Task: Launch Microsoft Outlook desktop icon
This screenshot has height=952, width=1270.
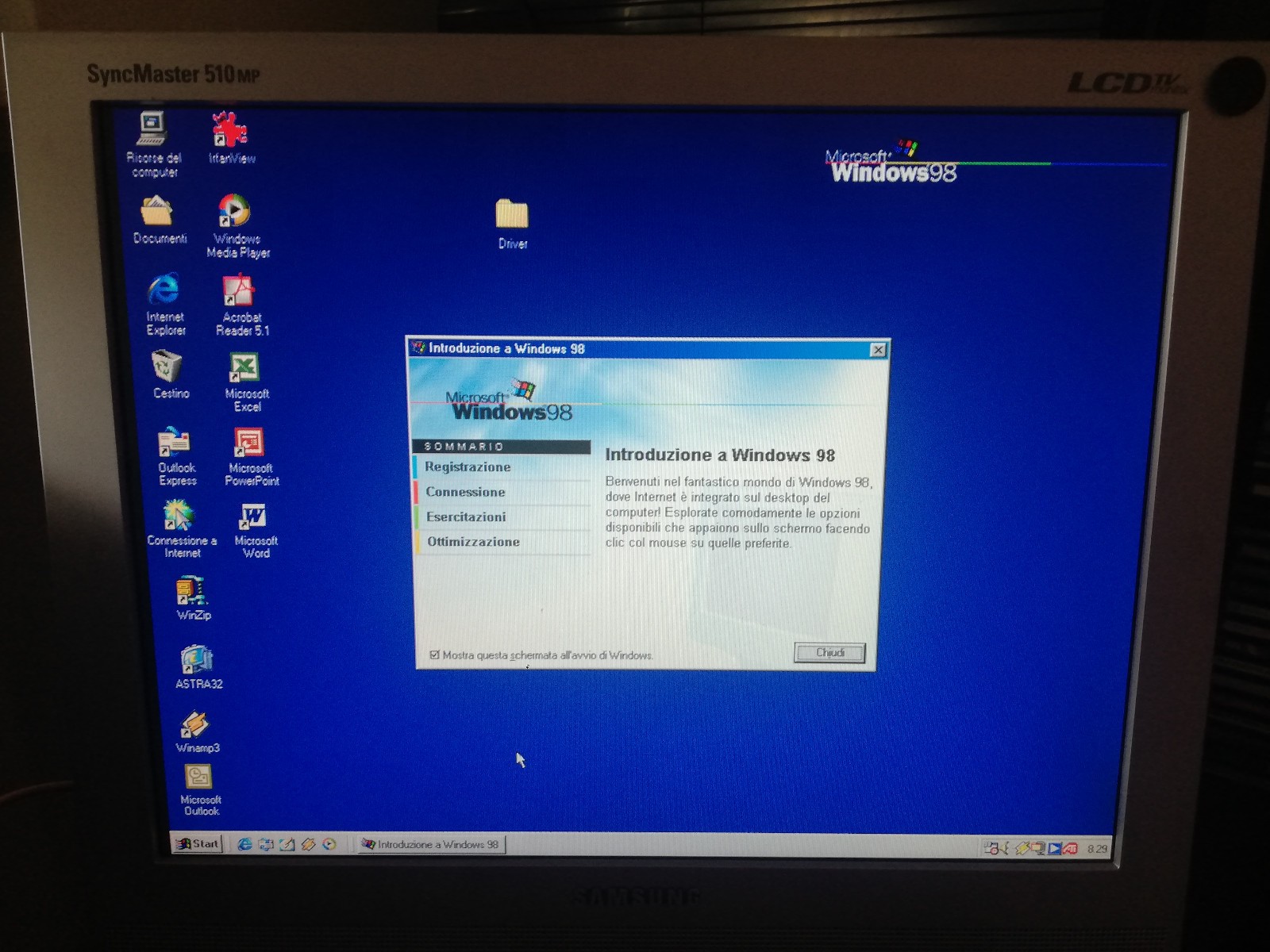Action: click(200, 790)
